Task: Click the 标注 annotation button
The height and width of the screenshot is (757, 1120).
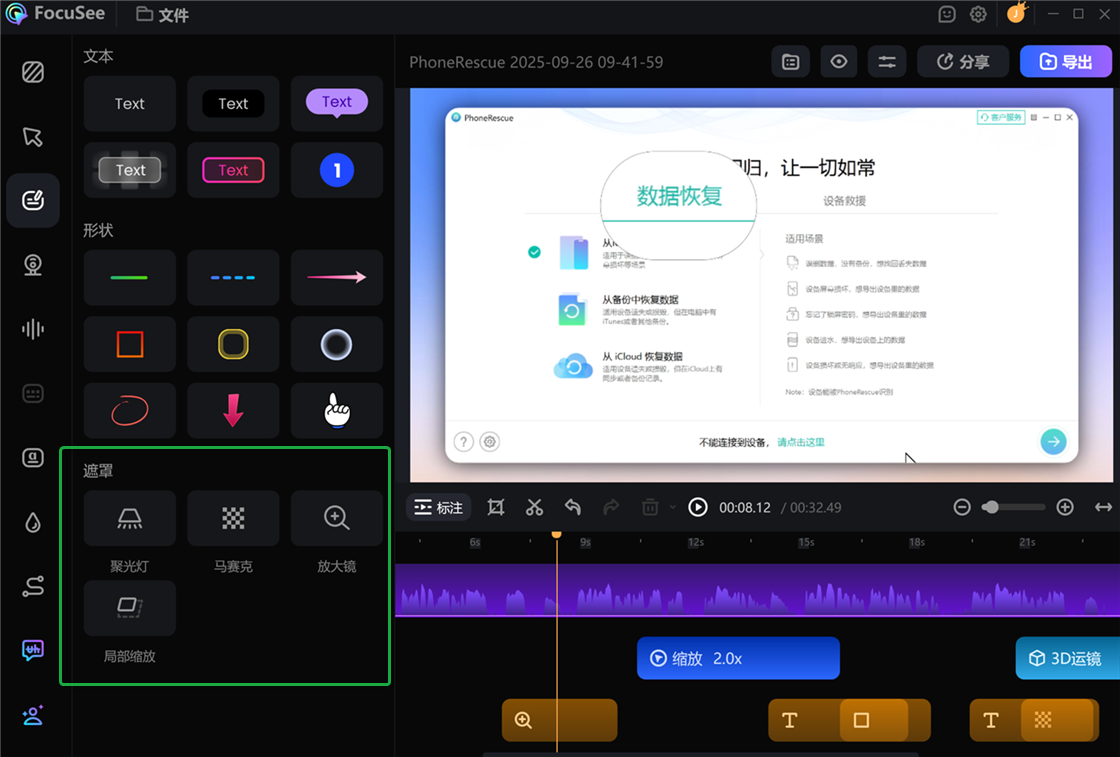Action: click(439, 508)
